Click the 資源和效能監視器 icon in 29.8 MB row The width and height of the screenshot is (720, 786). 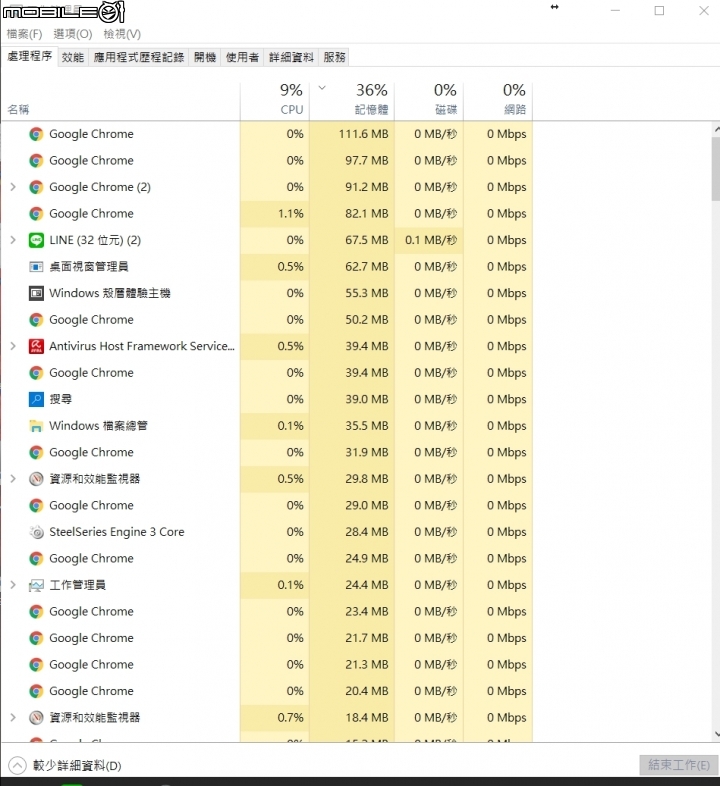point(36,479)
